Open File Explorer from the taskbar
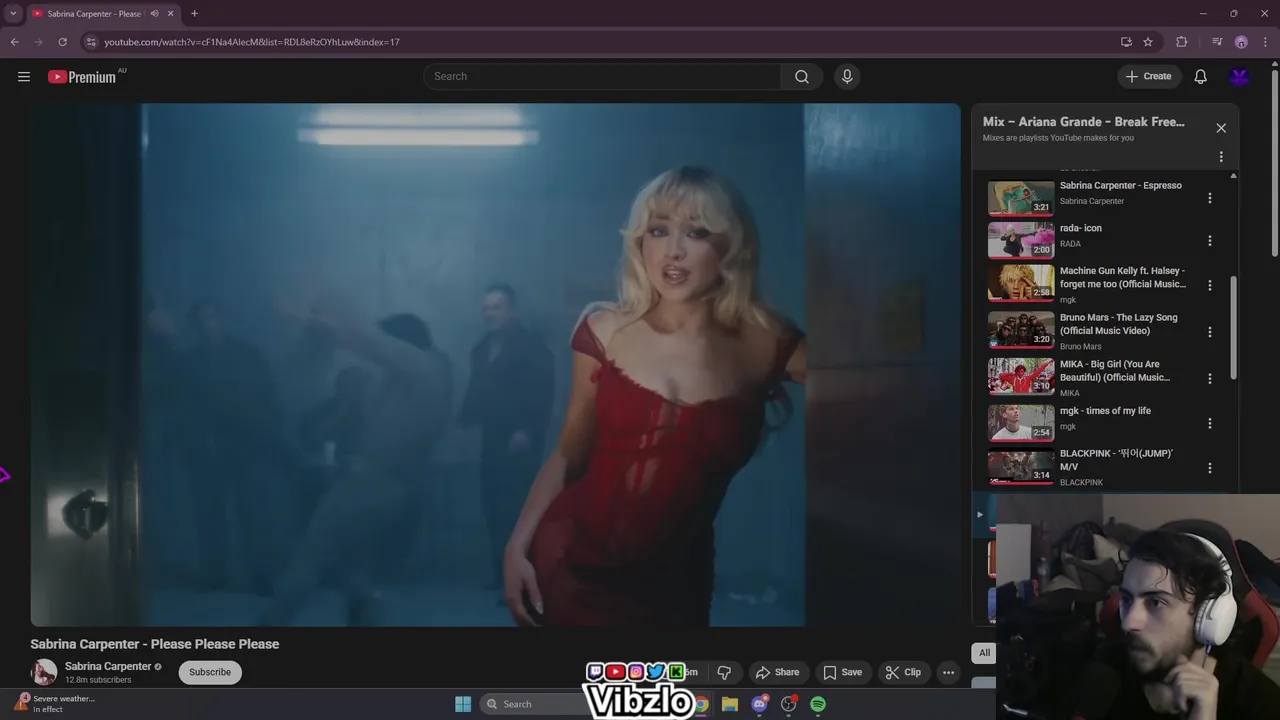Screen dimensions: 1280x720 pyautogui.click(x=730, y=704)
